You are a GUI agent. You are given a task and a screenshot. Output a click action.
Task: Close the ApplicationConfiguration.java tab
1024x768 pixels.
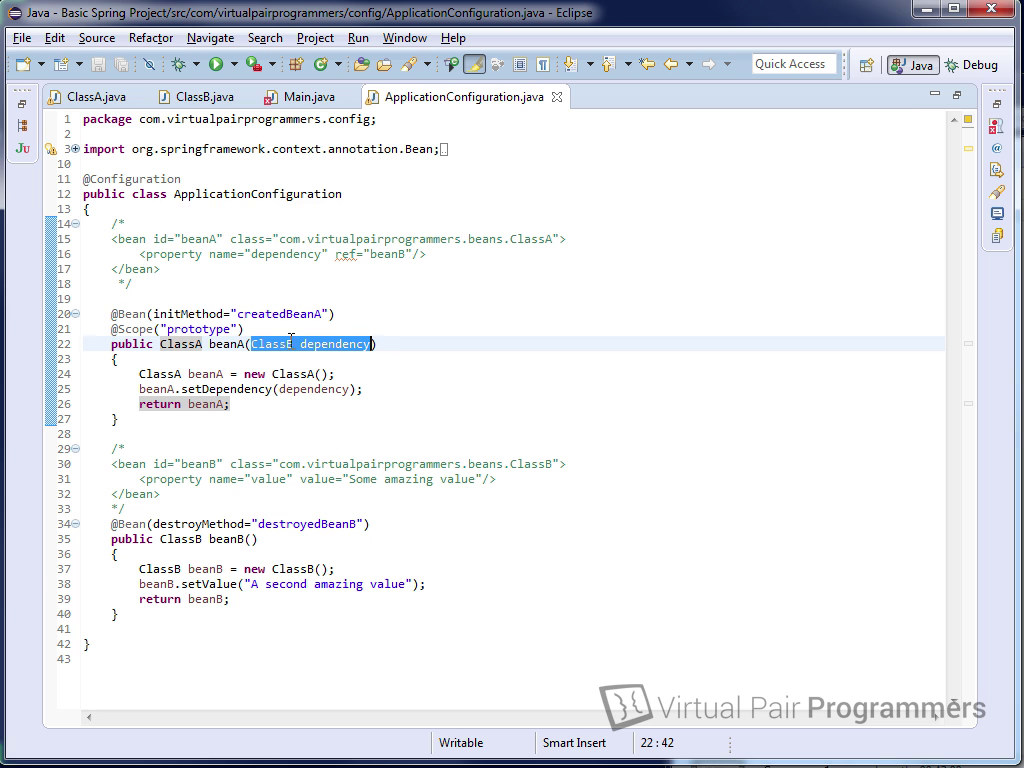coord(557,97)
